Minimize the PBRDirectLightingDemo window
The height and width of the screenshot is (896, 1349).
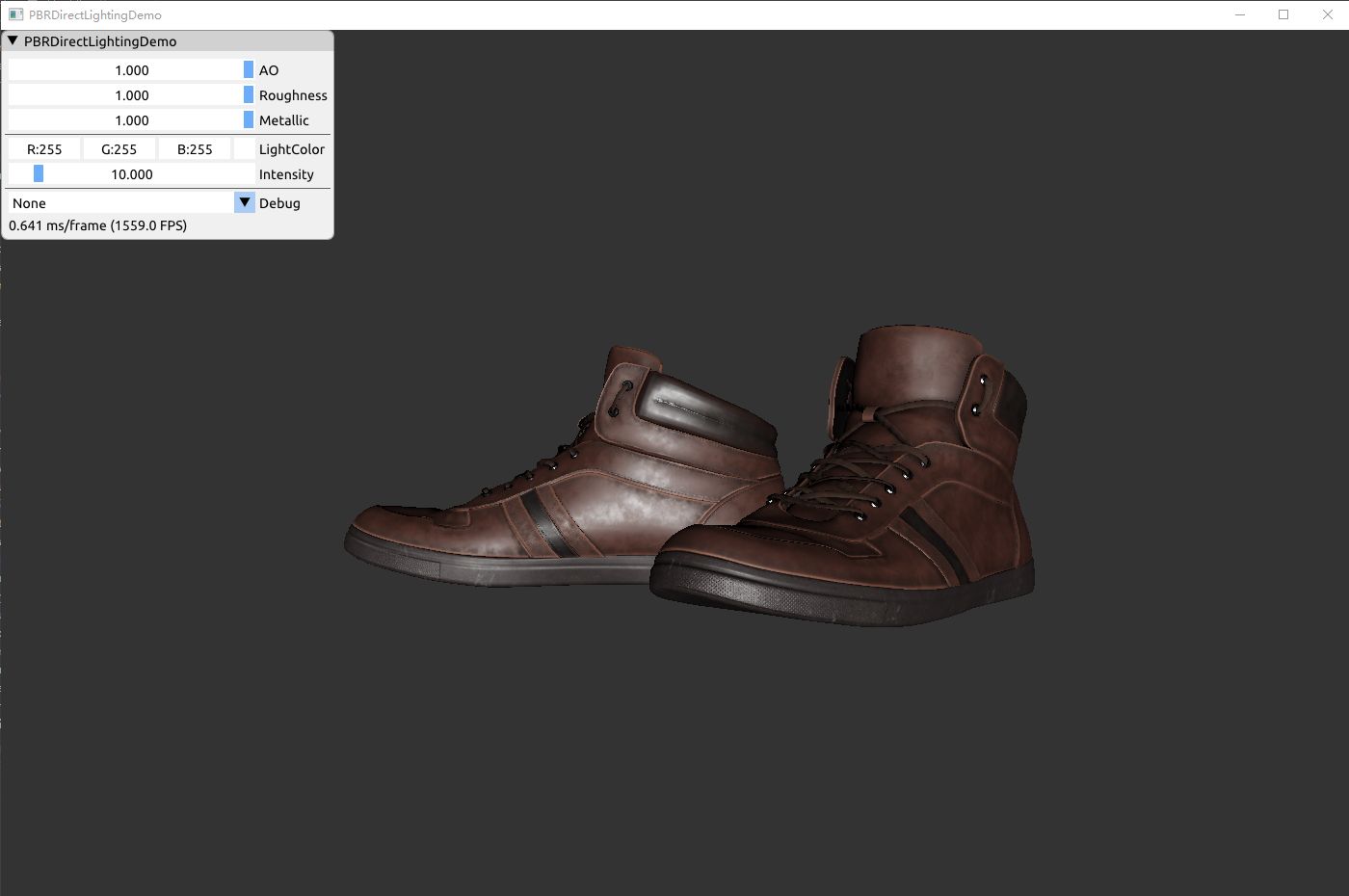pyautogui.click(x=1240, y=14)
